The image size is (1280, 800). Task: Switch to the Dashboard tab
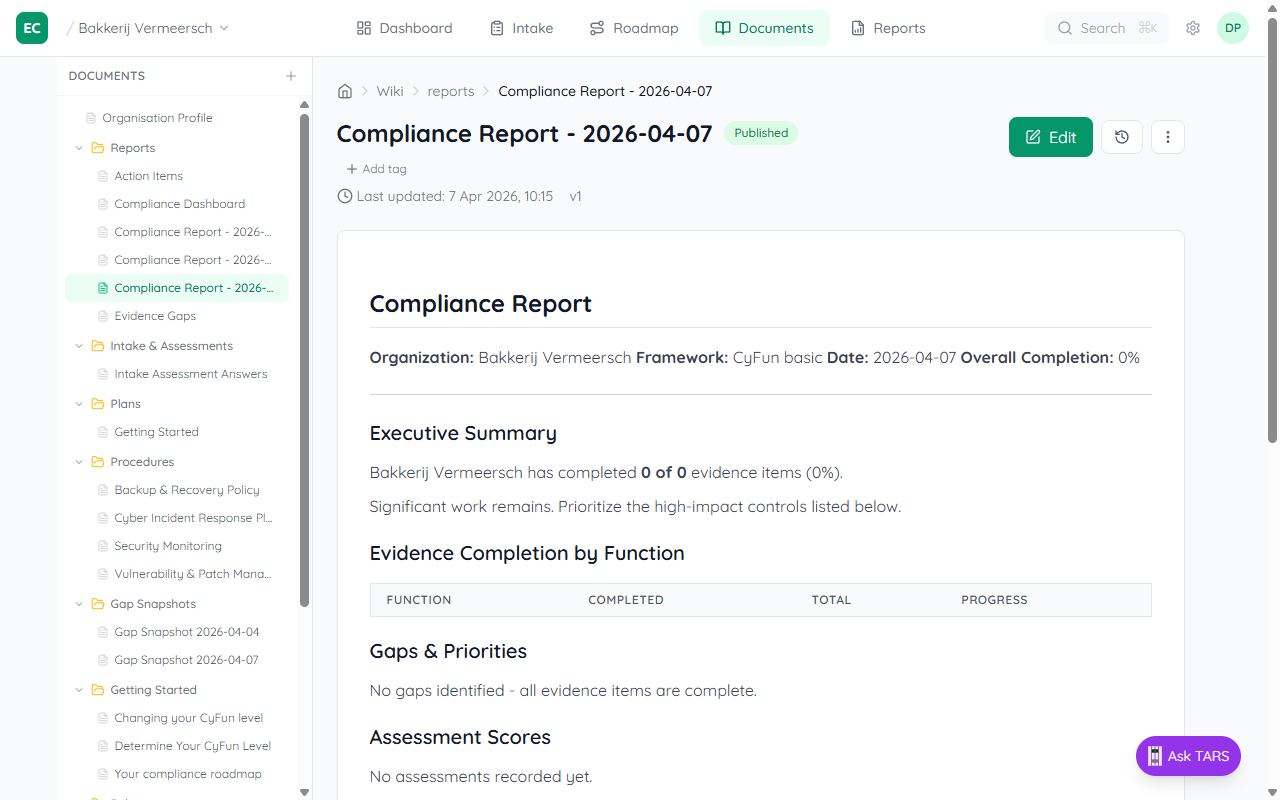click(404, 27)
